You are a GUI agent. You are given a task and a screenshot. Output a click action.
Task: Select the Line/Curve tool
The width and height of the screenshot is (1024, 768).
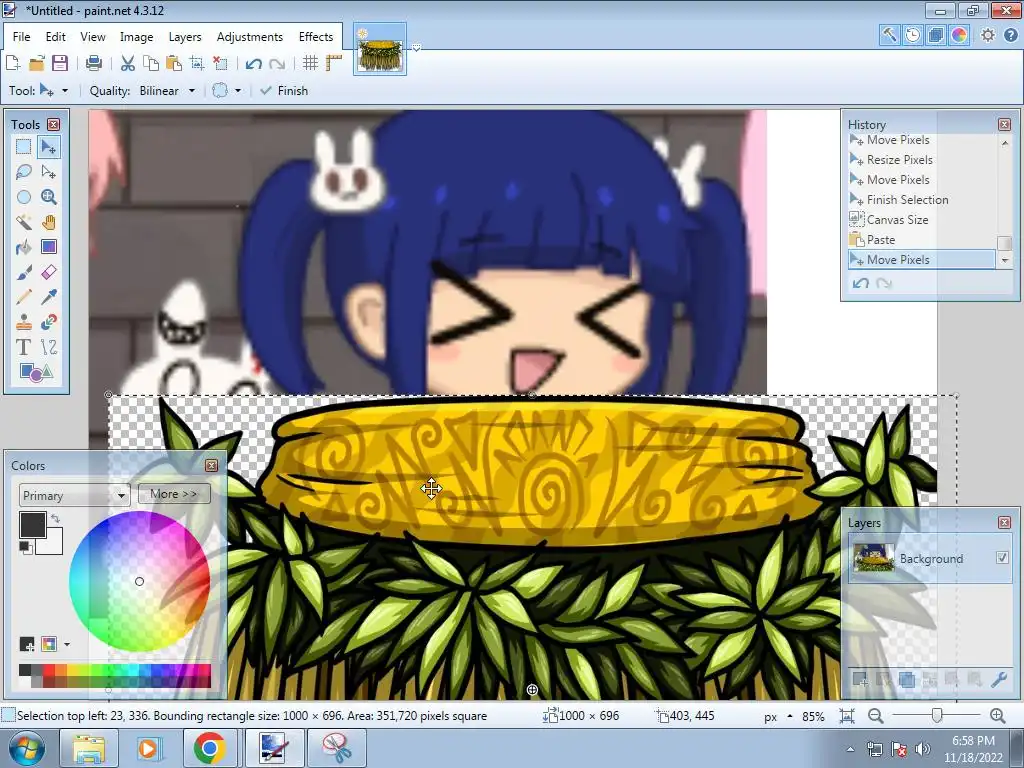click(x=48, y=347)
